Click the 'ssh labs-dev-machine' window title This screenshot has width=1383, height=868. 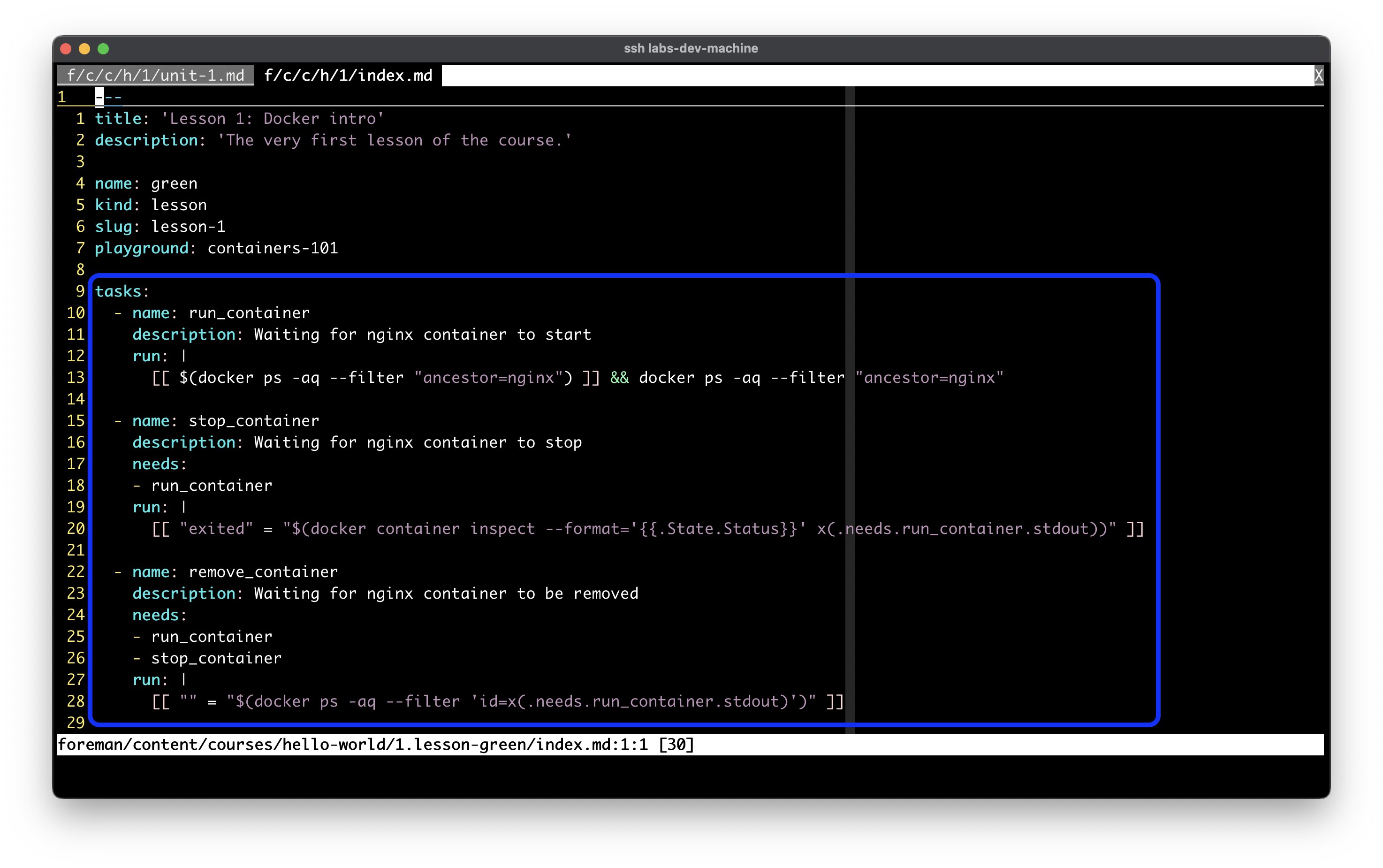(691, 48)
